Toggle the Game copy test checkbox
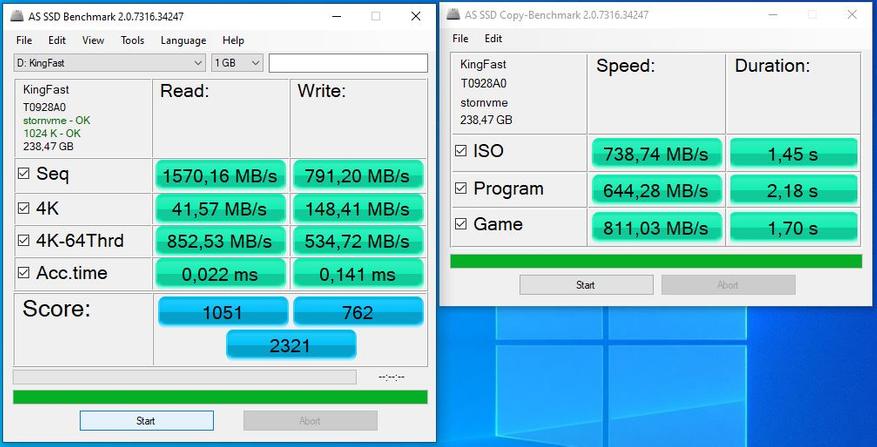Image resolution: width=877 pixels, height=447 pixels. (461, 224)
